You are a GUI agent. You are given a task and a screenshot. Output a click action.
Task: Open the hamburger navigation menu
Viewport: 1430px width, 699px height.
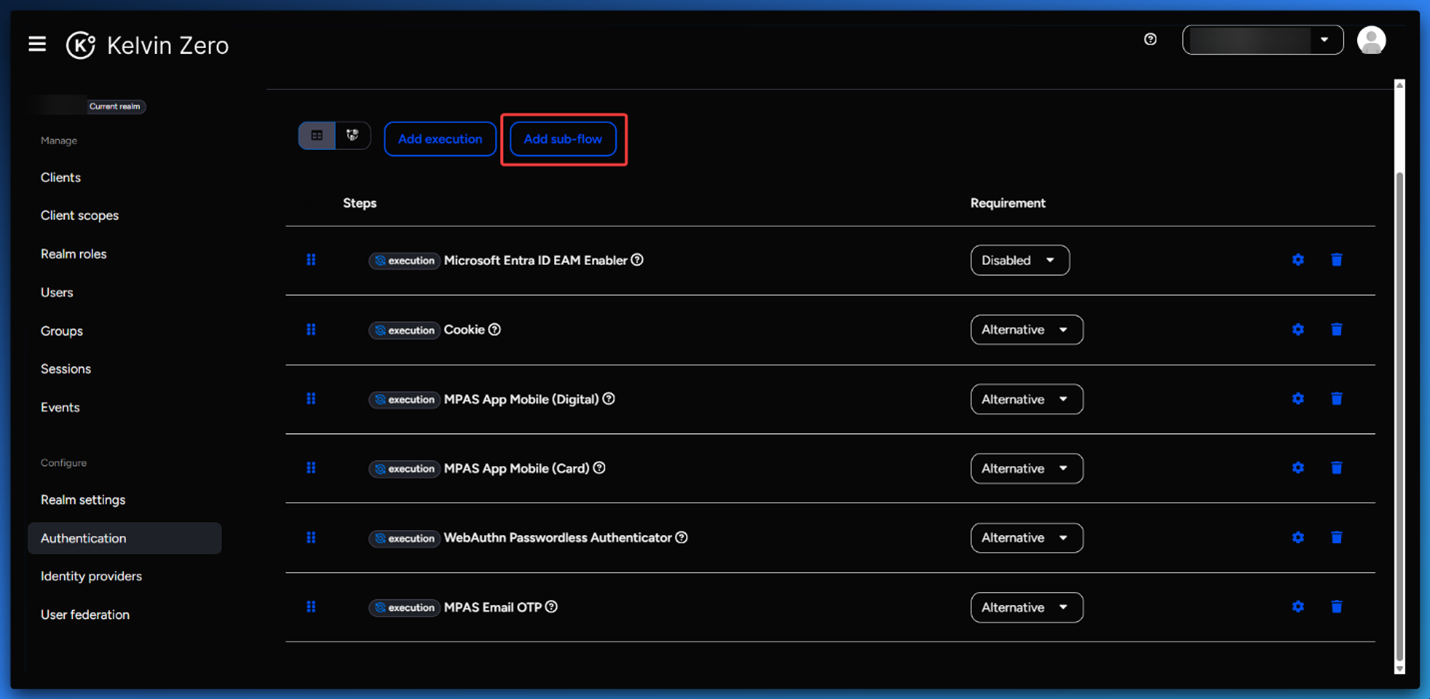point(37,44)
